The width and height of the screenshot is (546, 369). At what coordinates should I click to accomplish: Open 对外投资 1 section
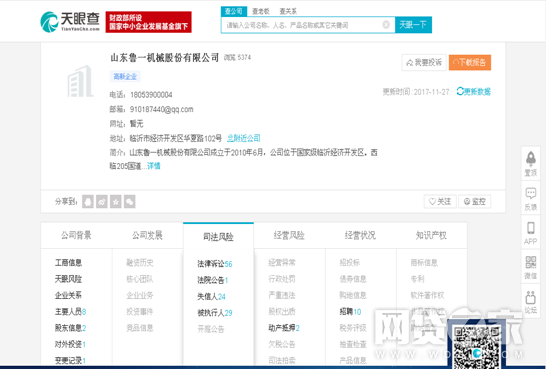(x=70, y=344)
